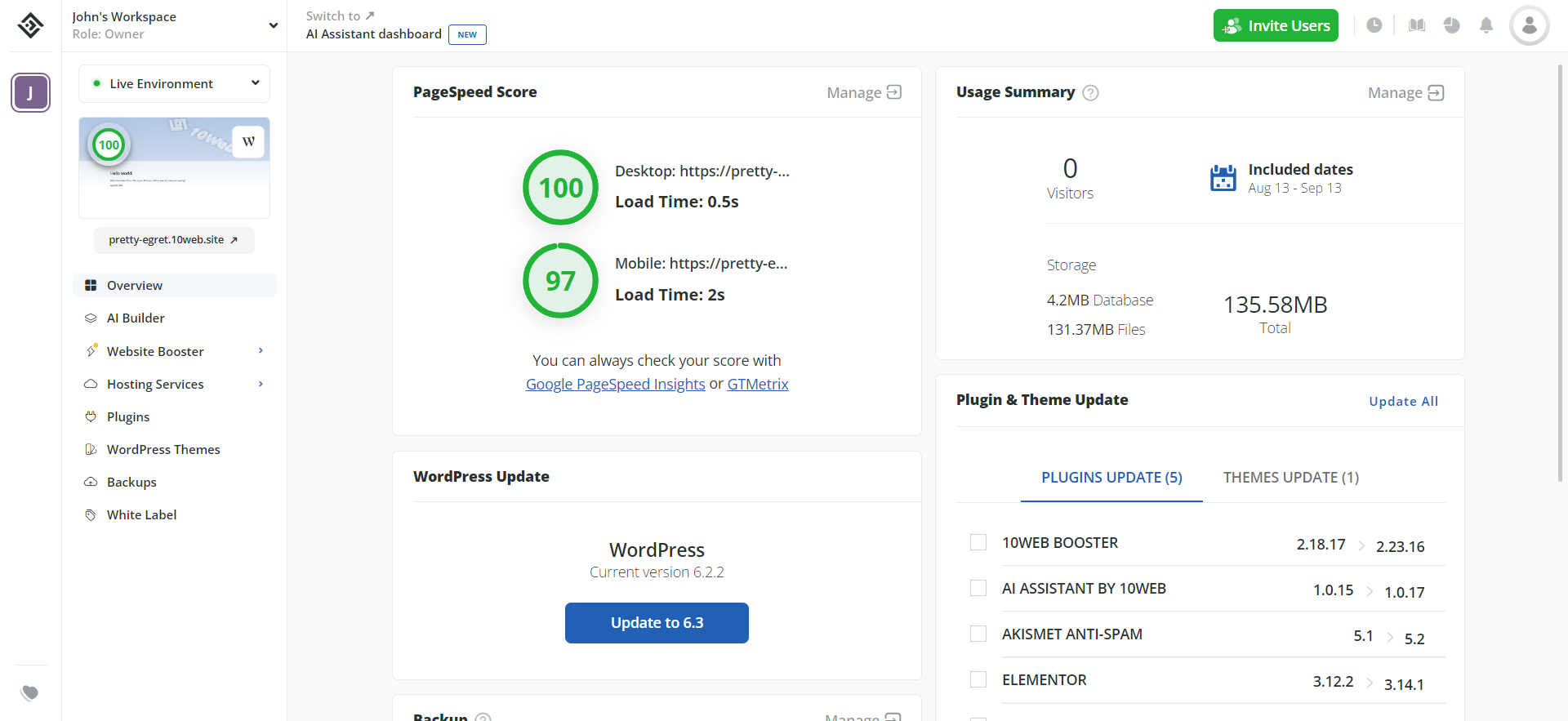
Task: Expand Hosting Services submenu chevron
Action: (x=261, y=384)
